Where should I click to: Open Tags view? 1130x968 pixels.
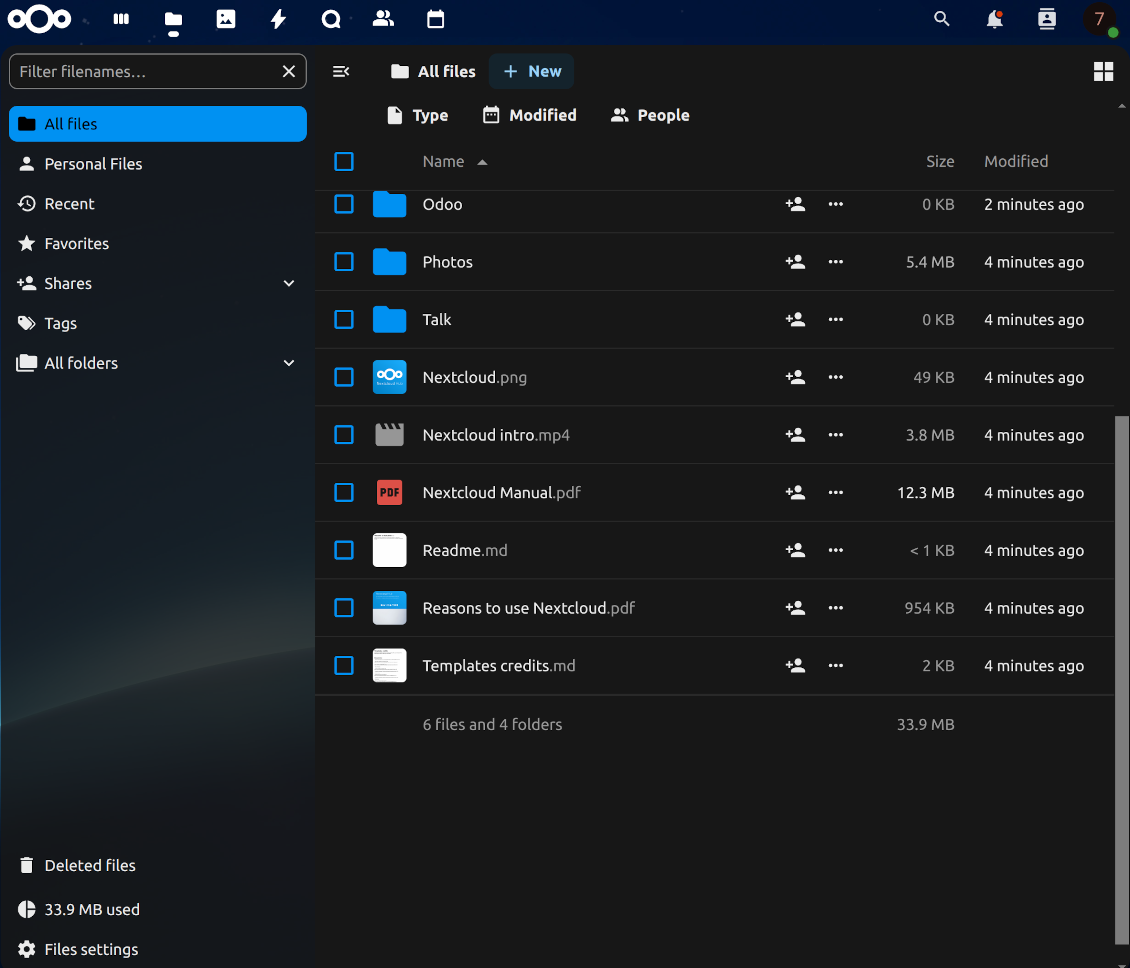tap(158, 324)
